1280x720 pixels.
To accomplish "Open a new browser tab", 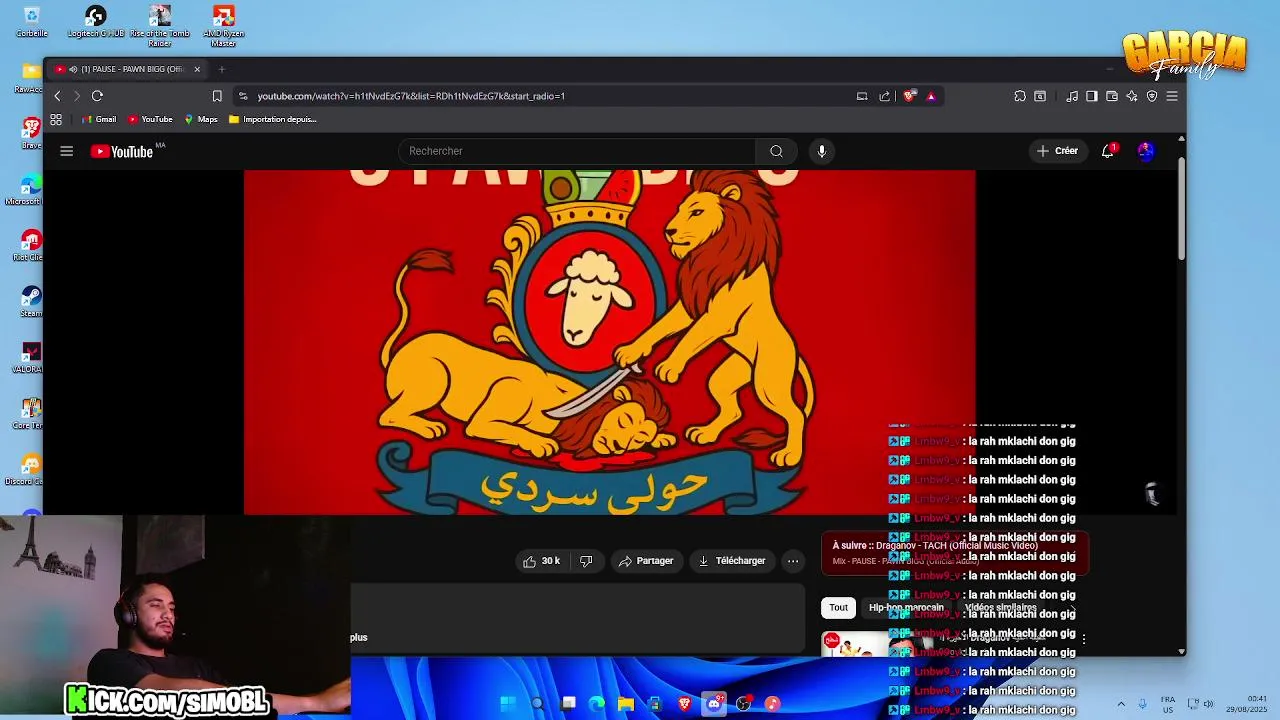I will pyautogui.click(x=222, y=69).
